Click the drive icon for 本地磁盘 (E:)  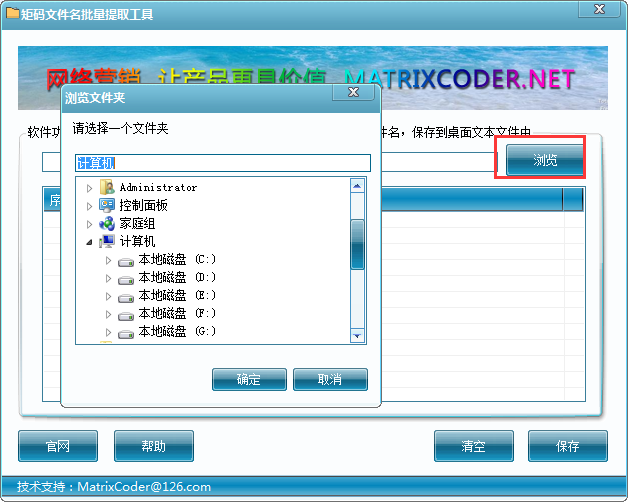pyautogui.click(x=126, y=298)
